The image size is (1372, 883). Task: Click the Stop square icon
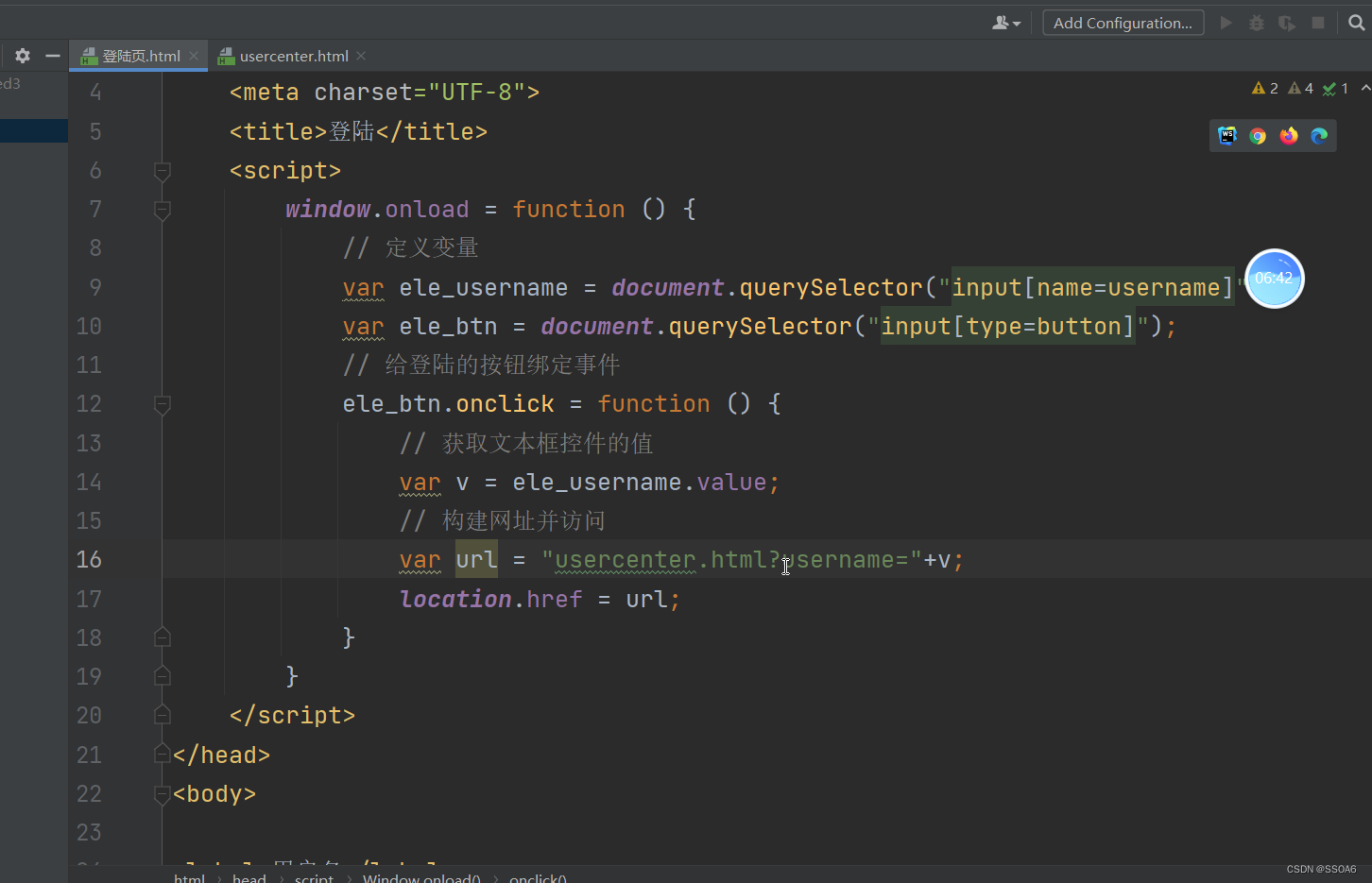(x=1318, y=23)
